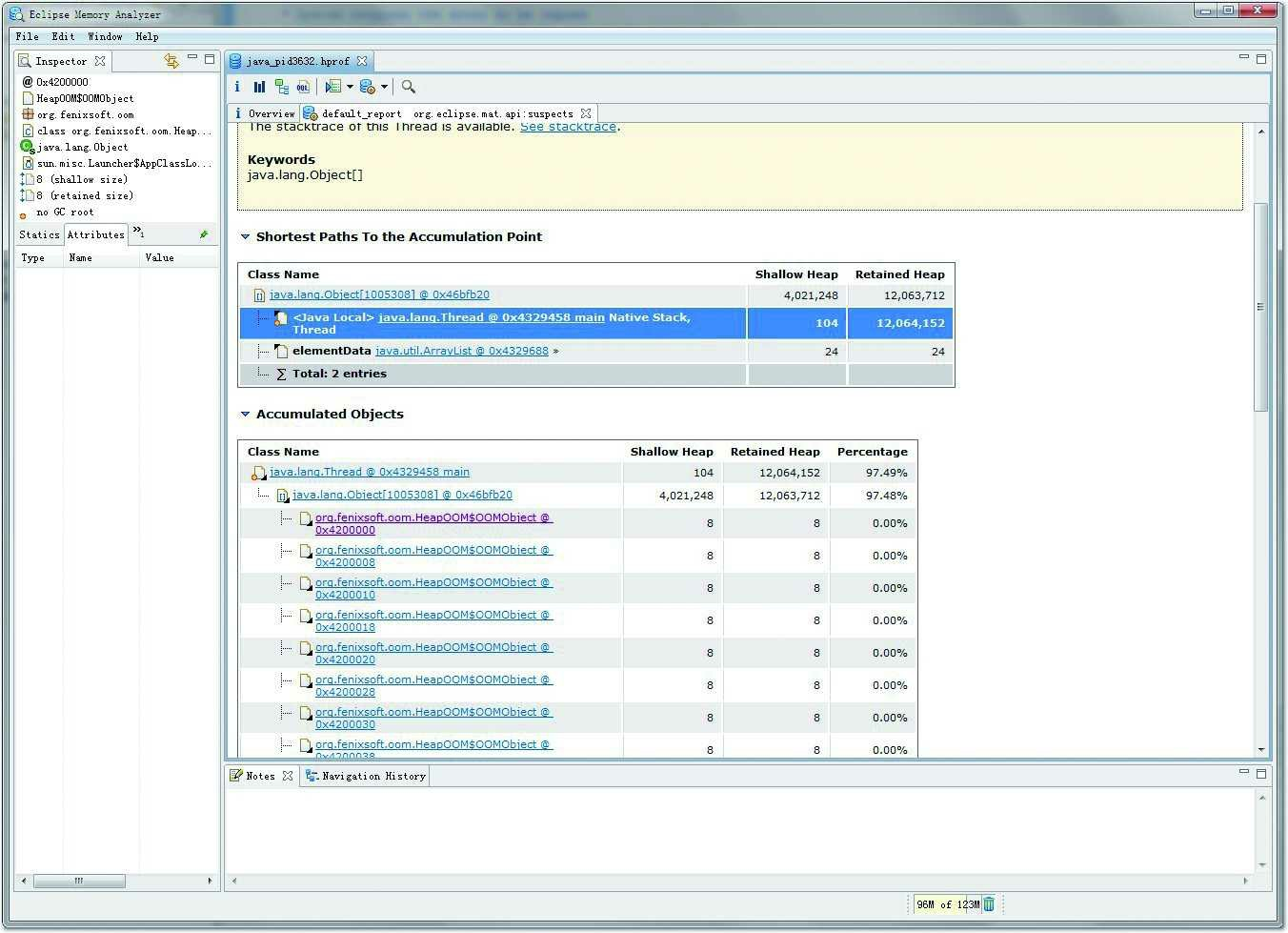
Task: Click the heap status 96M of 123M bar
Action: point(946,904)
